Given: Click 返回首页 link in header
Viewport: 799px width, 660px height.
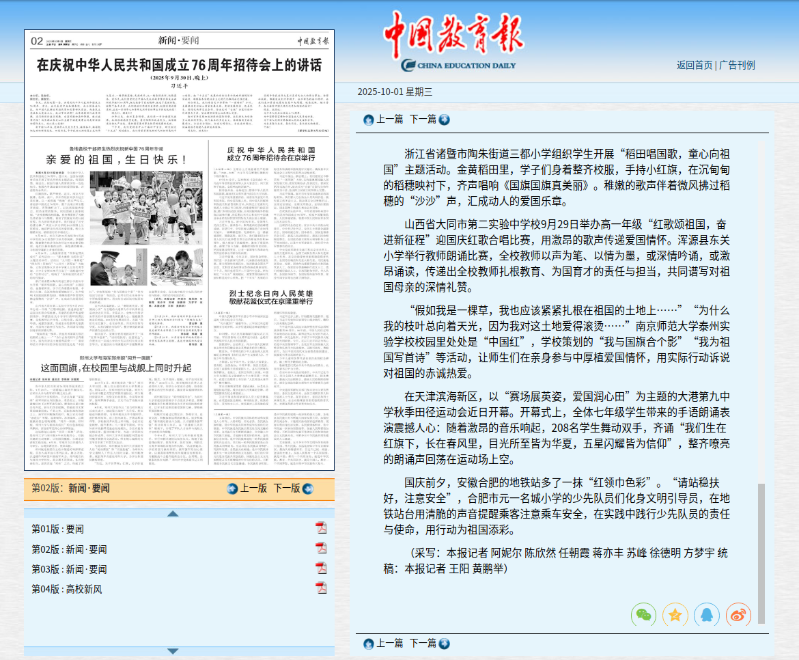Looking at the screenshot, I should click(x=694, y=65).
